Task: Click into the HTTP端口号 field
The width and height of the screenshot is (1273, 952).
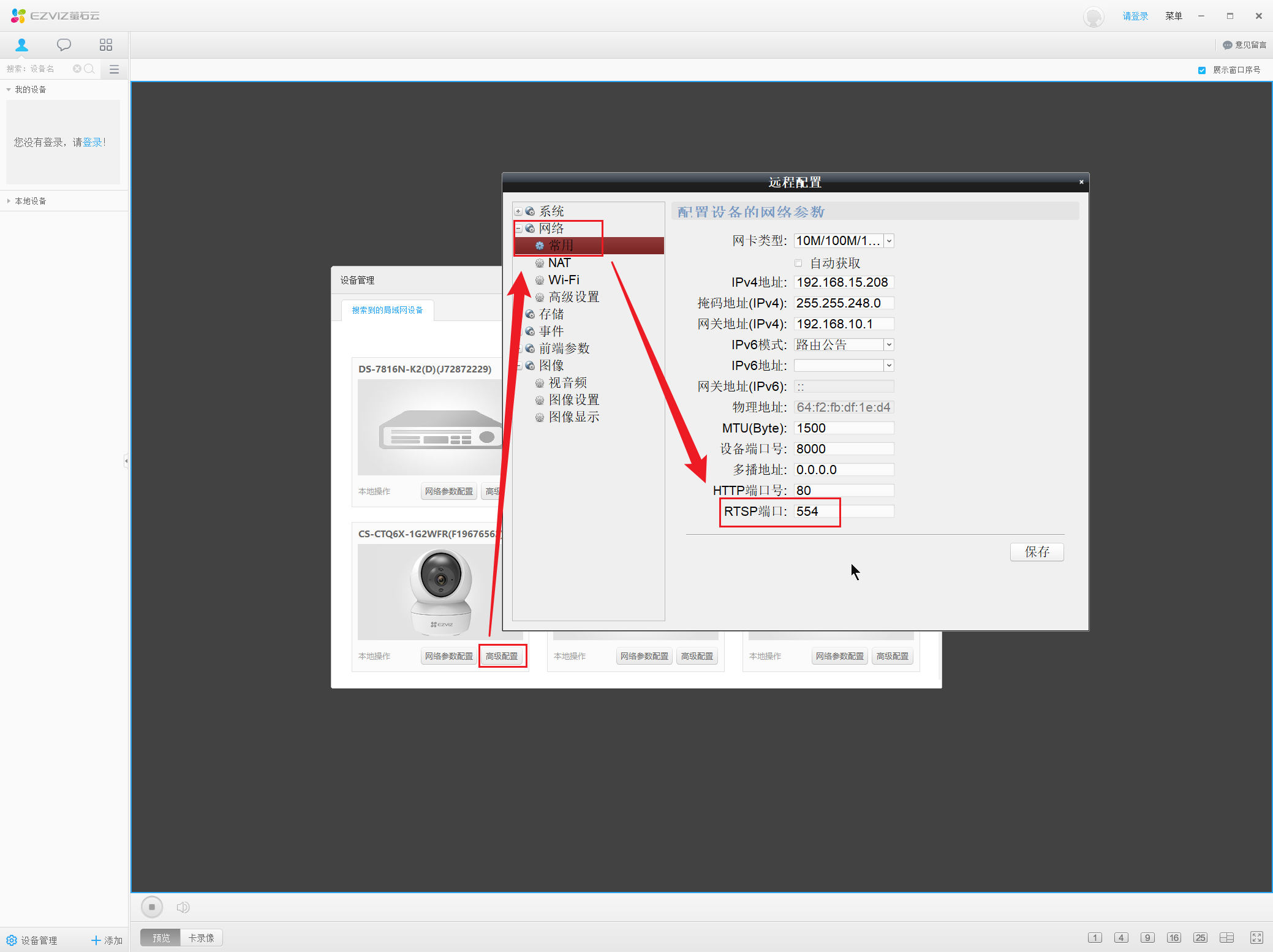Action: click(844, 491)
